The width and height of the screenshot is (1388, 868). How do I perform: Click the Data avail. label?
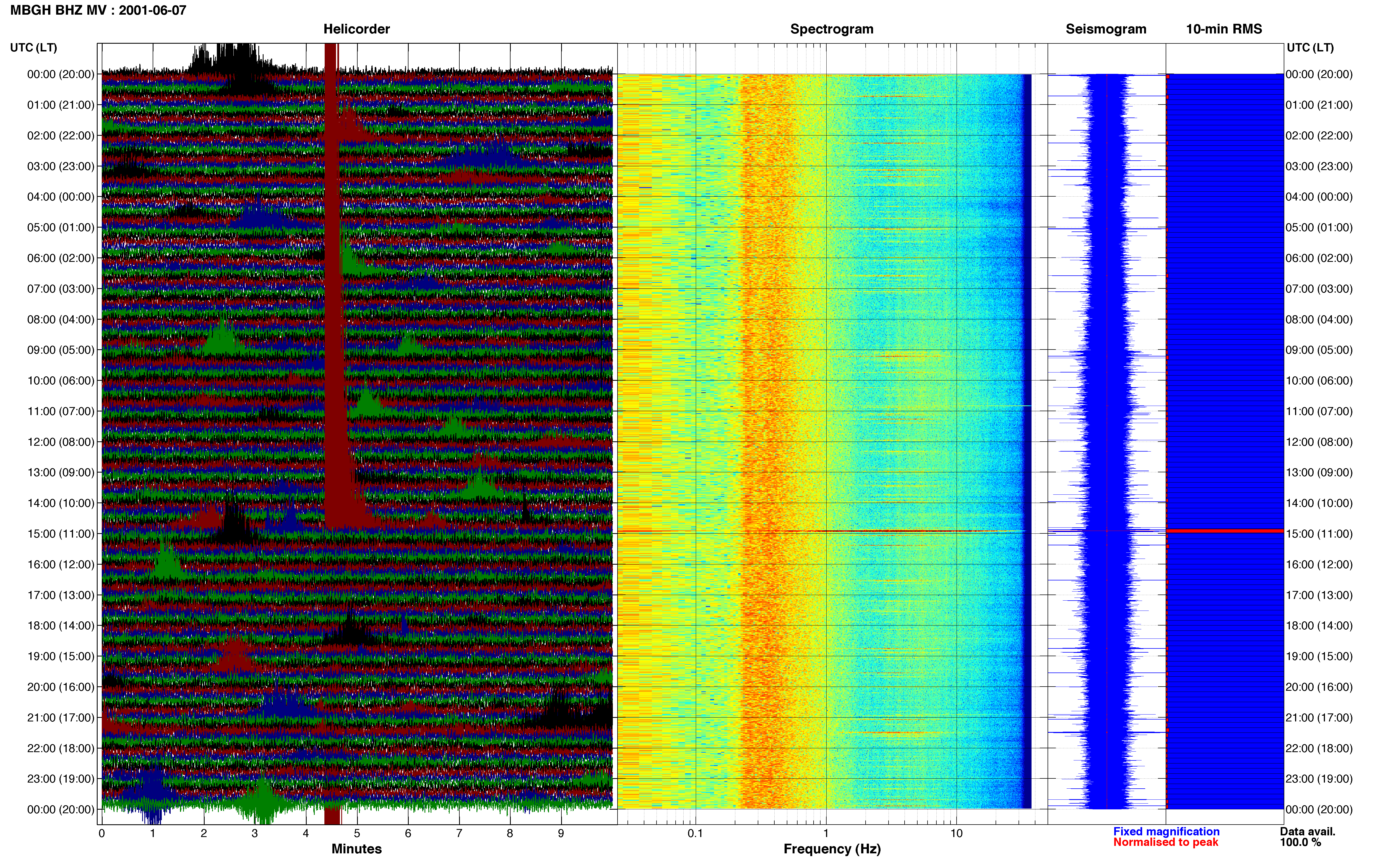tap(1308, 831)
